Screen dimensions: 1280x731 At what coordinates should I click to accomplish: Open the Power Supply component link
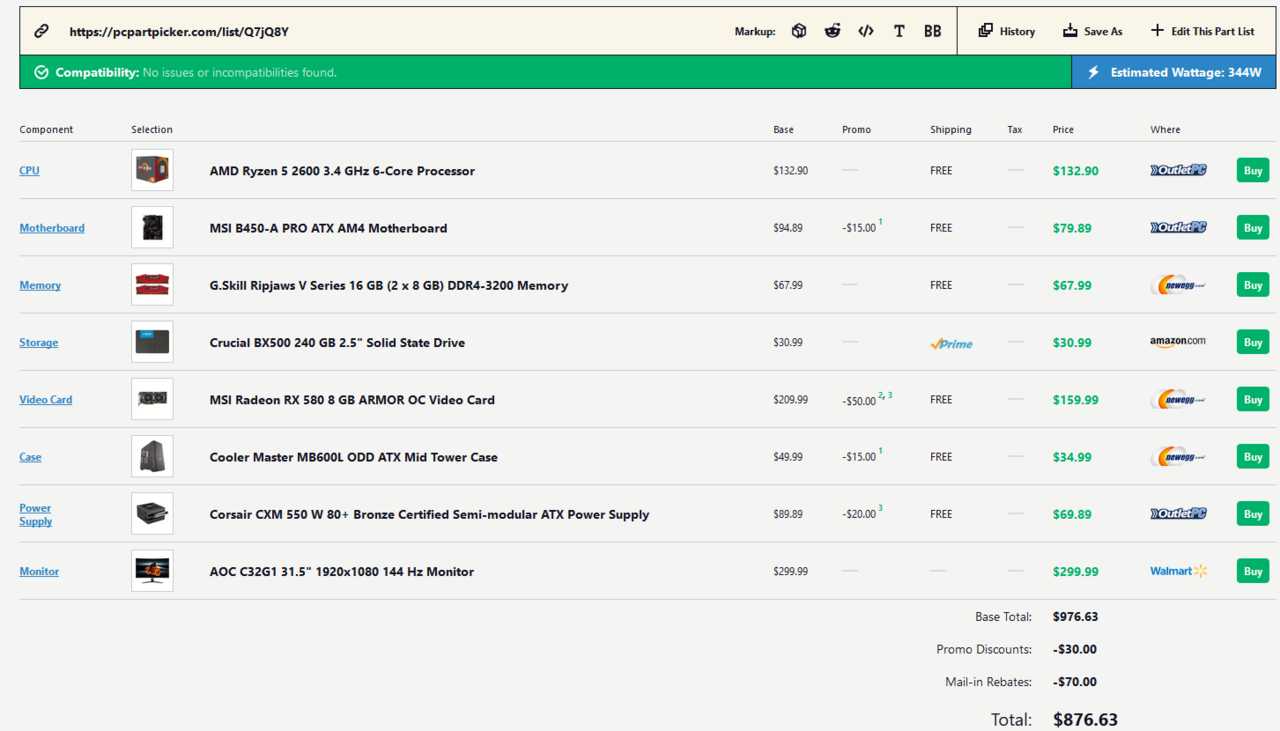pyautogui.click(x=35, y=514)
